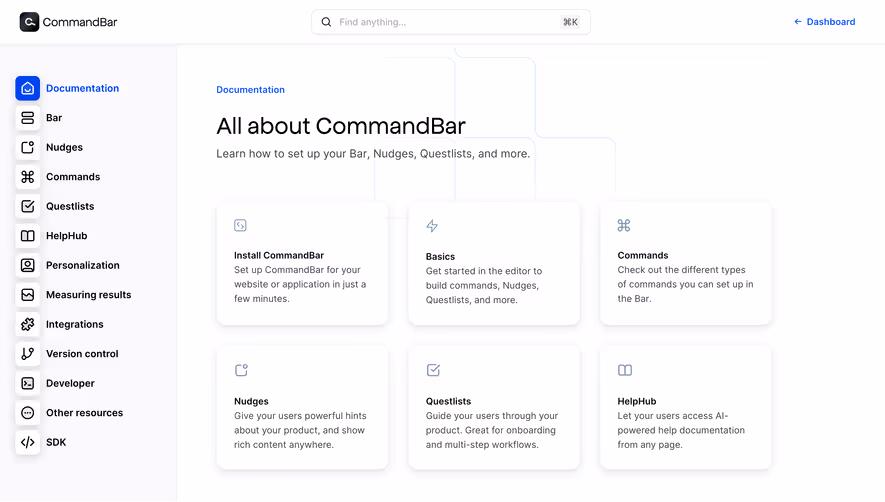This screenshot has height=502, width=885.
Task: Open Developer section in sidebar
Action: 70,383
